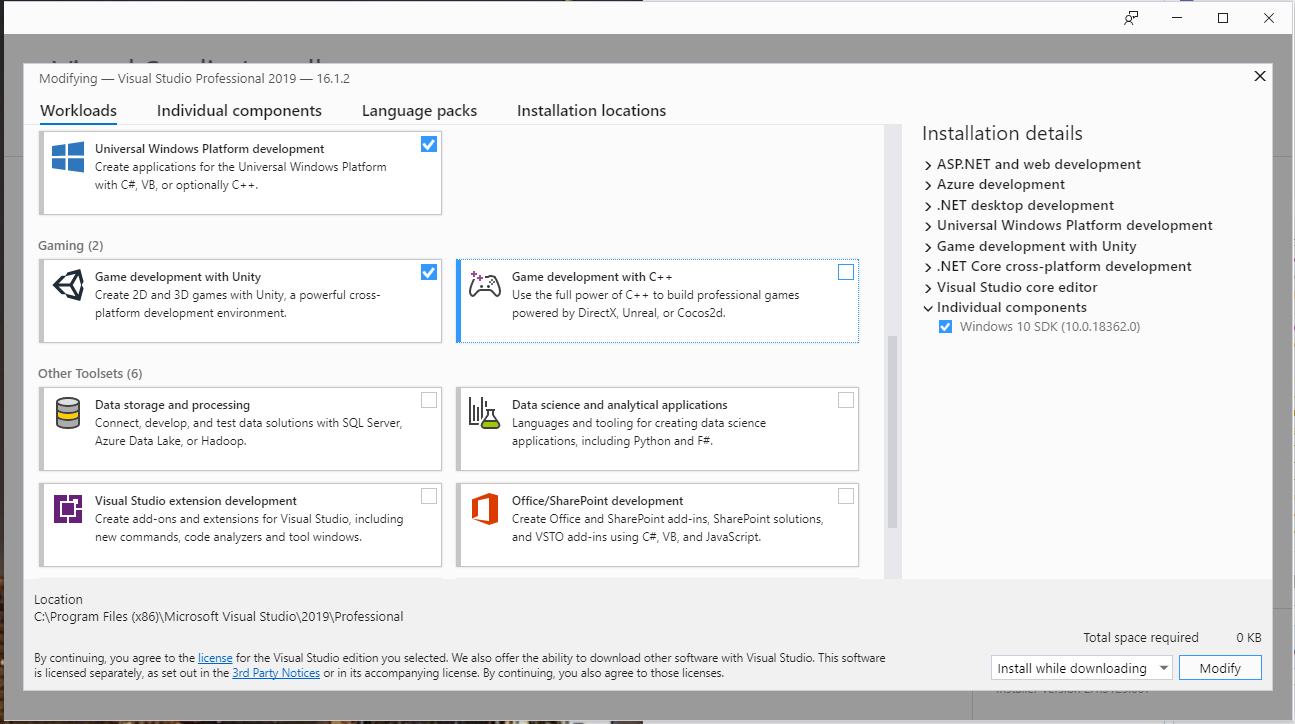Uncheck Game development with Unity workload
The height and width of the screenshot is (724, 1295).
(429, 272)
